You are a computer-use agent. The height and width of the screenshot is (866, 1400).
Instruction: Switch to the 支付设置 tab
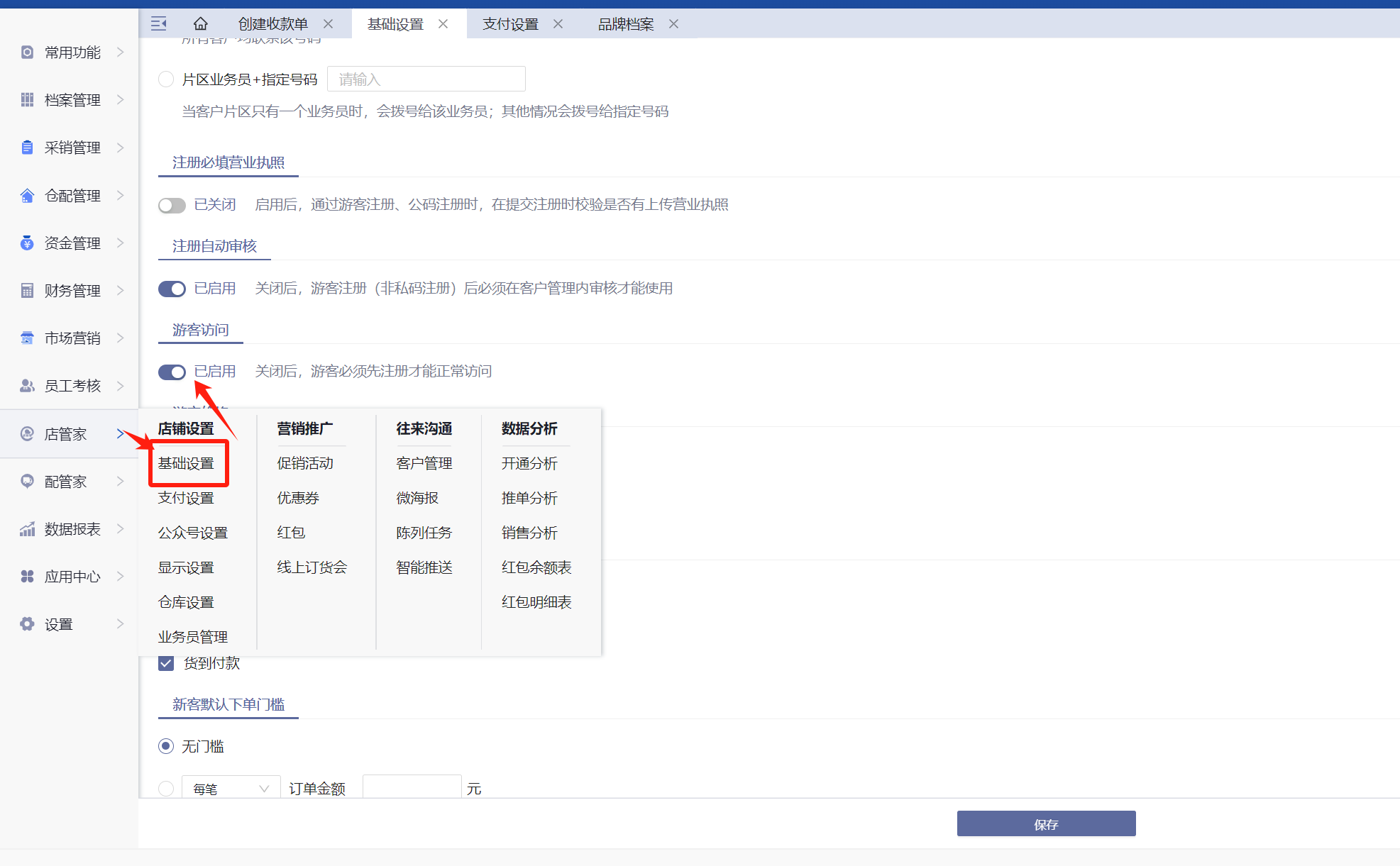click(510, 24)
